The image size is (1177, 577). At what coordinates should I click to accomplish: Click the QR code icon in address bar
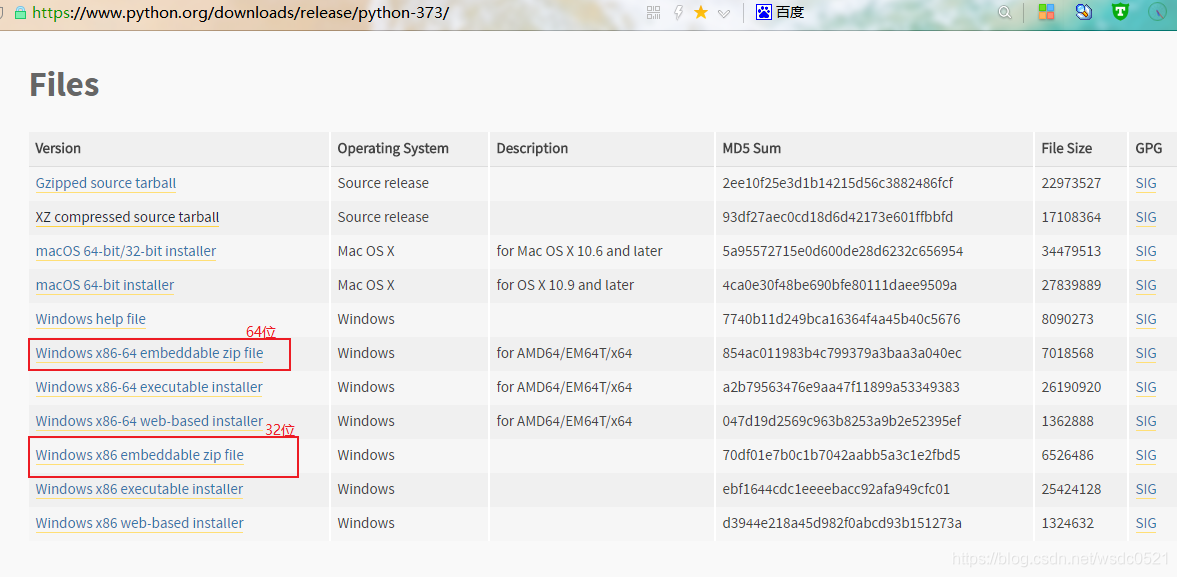tap(654, 12)
